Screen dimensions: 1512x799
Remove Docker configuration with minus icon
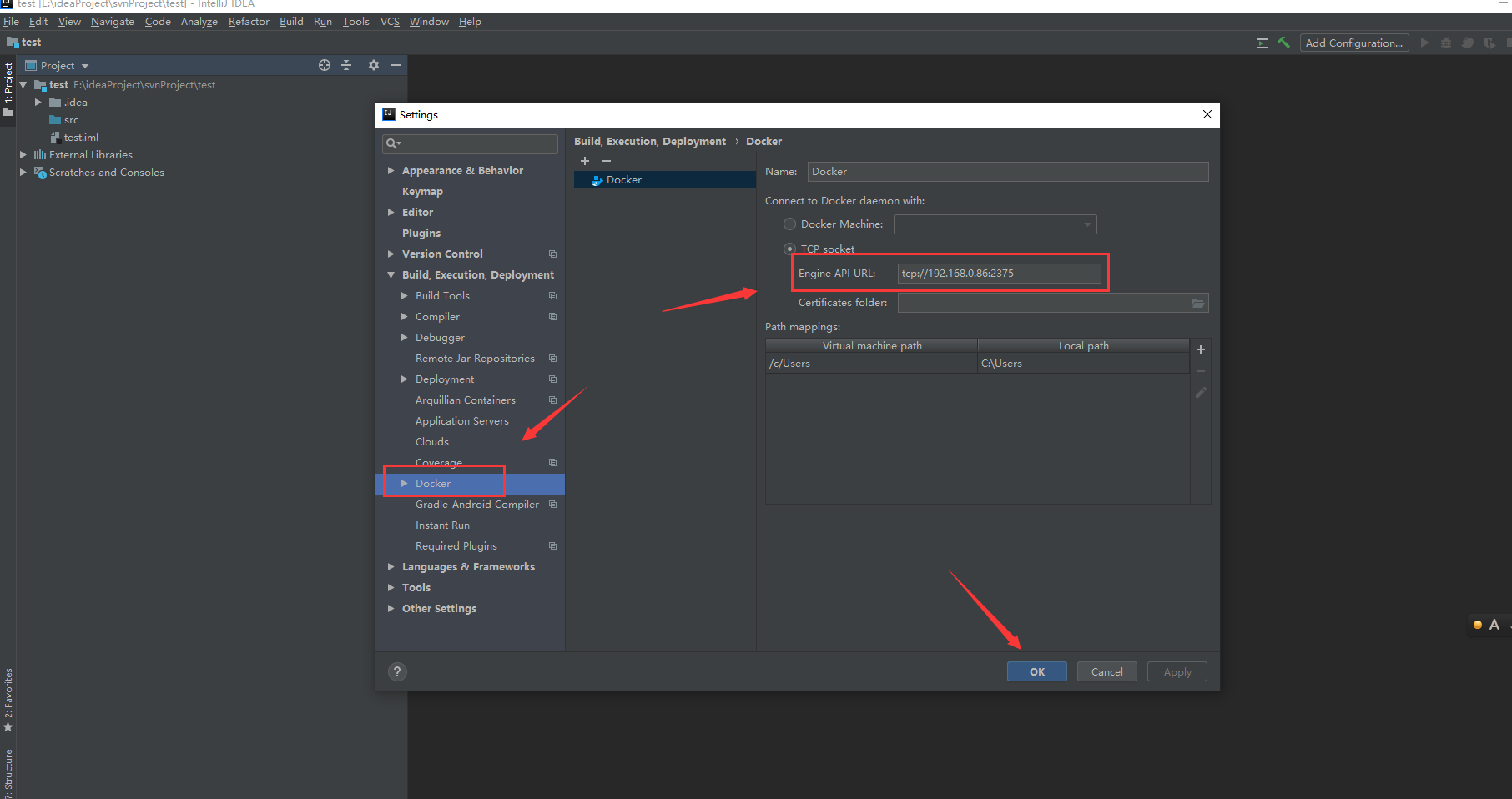coord(607,161)
